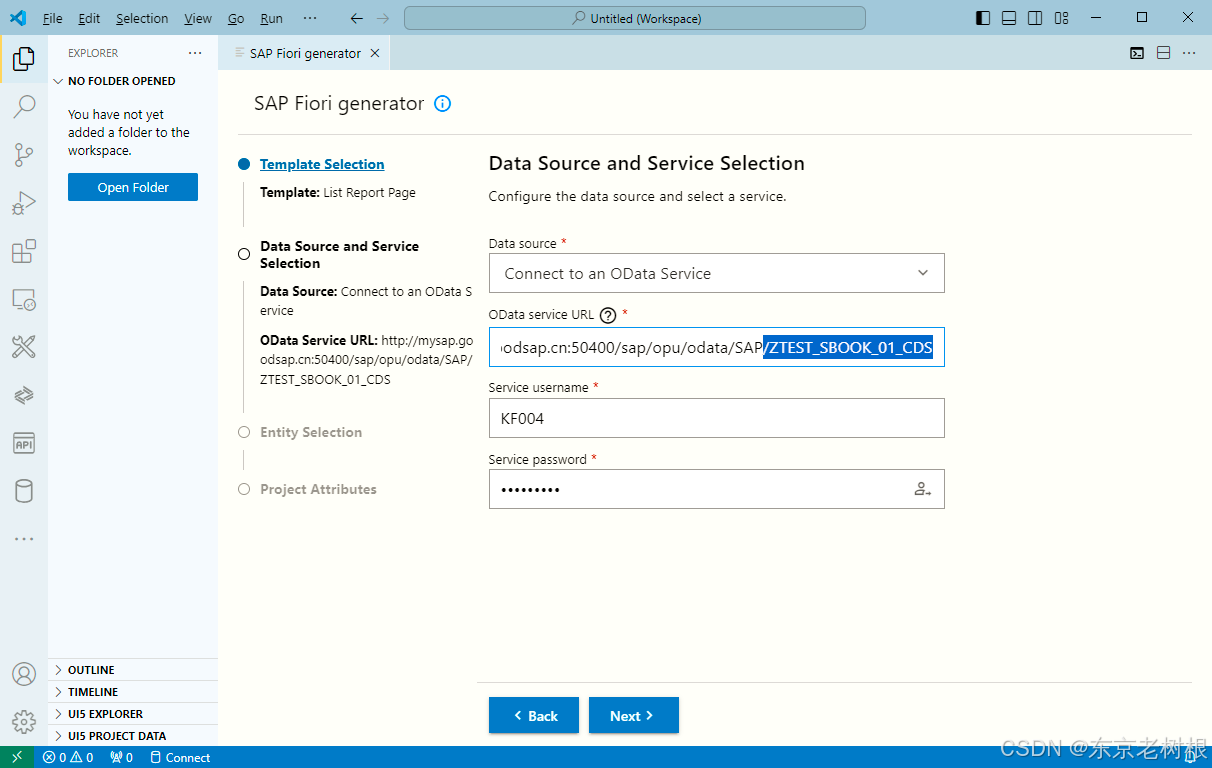Click the Service password field

tap(716, 489)
